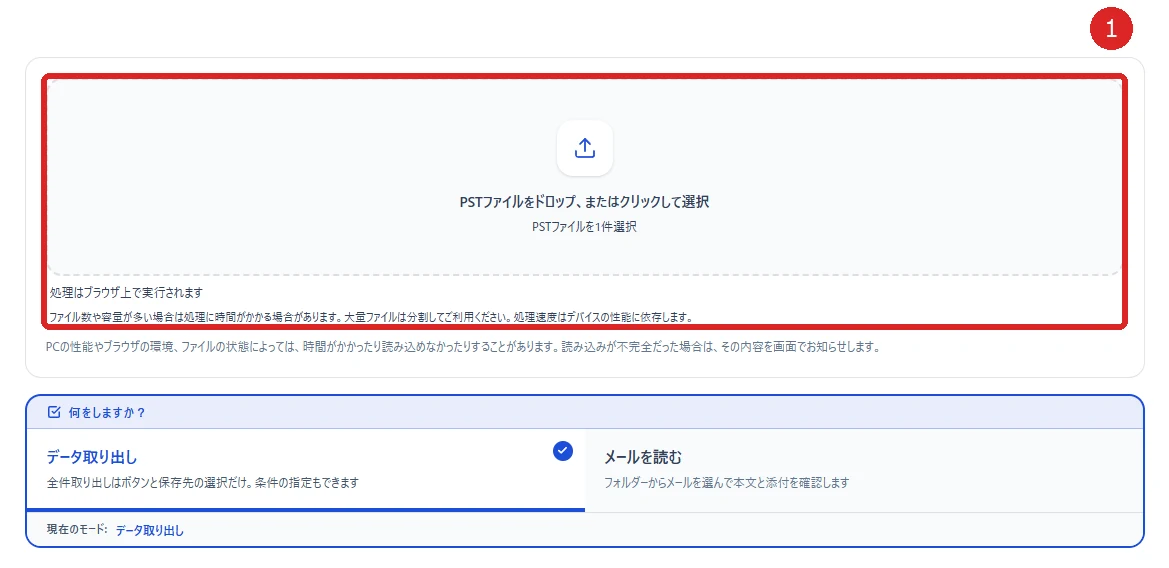The width and height of the screenshot is (1169, 568).
Task: Click the 'PSTファイルを1件選択' subtitle
Action: (x=584, y=228)
